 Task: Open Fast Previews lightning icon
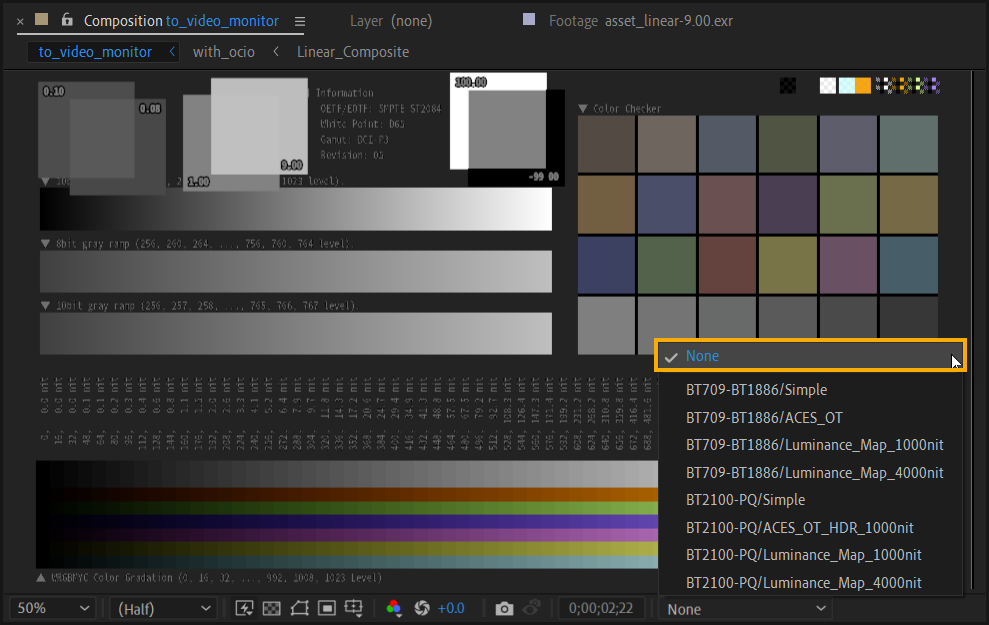244,608
